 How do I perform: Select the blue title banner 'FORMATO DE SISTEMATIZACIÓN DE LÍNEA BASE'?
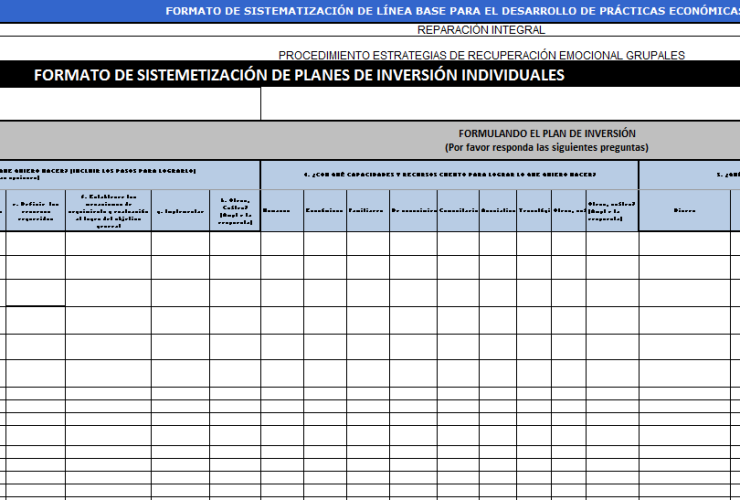(x=370, y=11)
